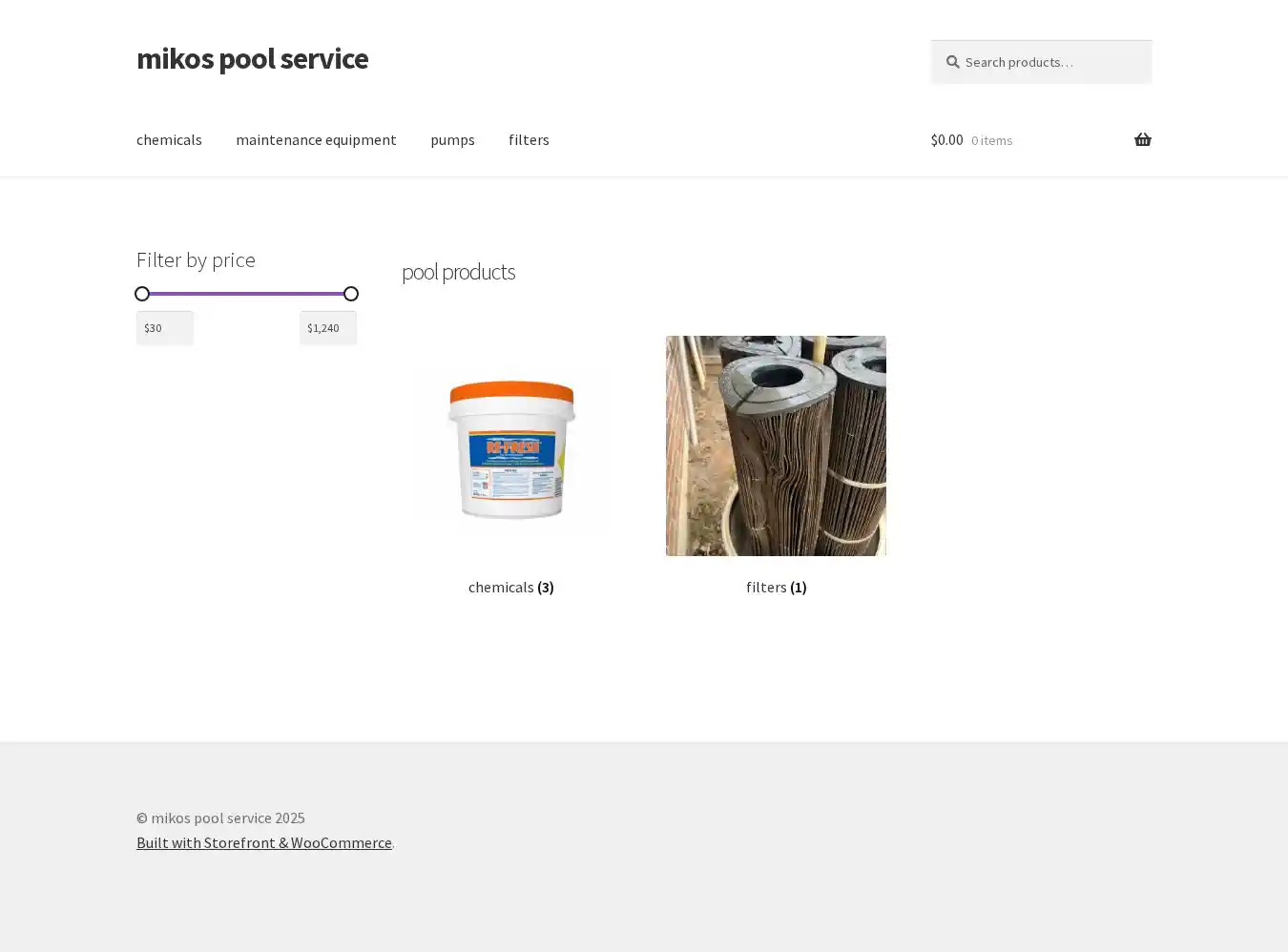
Task: Click the search magnifier icon
Action: coord(952,62)
